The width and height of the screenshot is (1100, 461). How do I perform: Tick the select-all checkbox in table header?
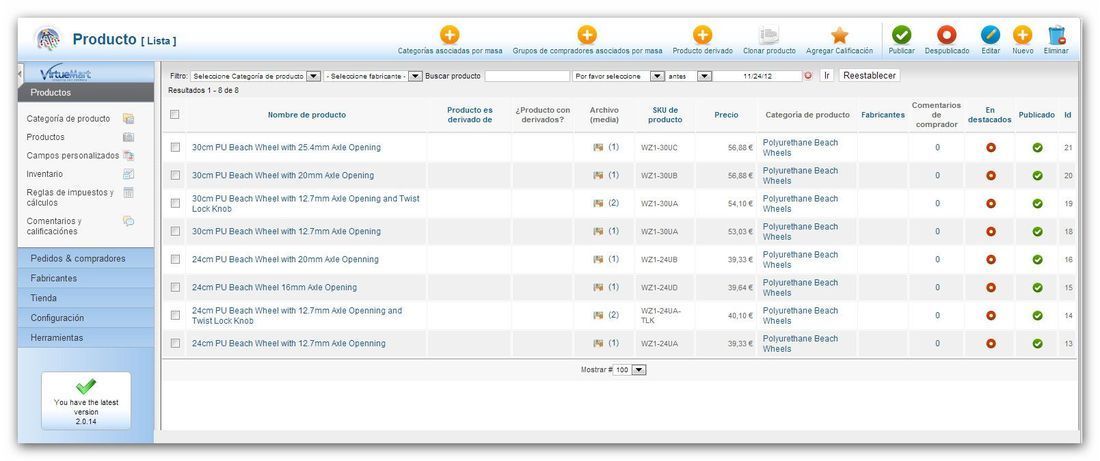tap(175, 114)
